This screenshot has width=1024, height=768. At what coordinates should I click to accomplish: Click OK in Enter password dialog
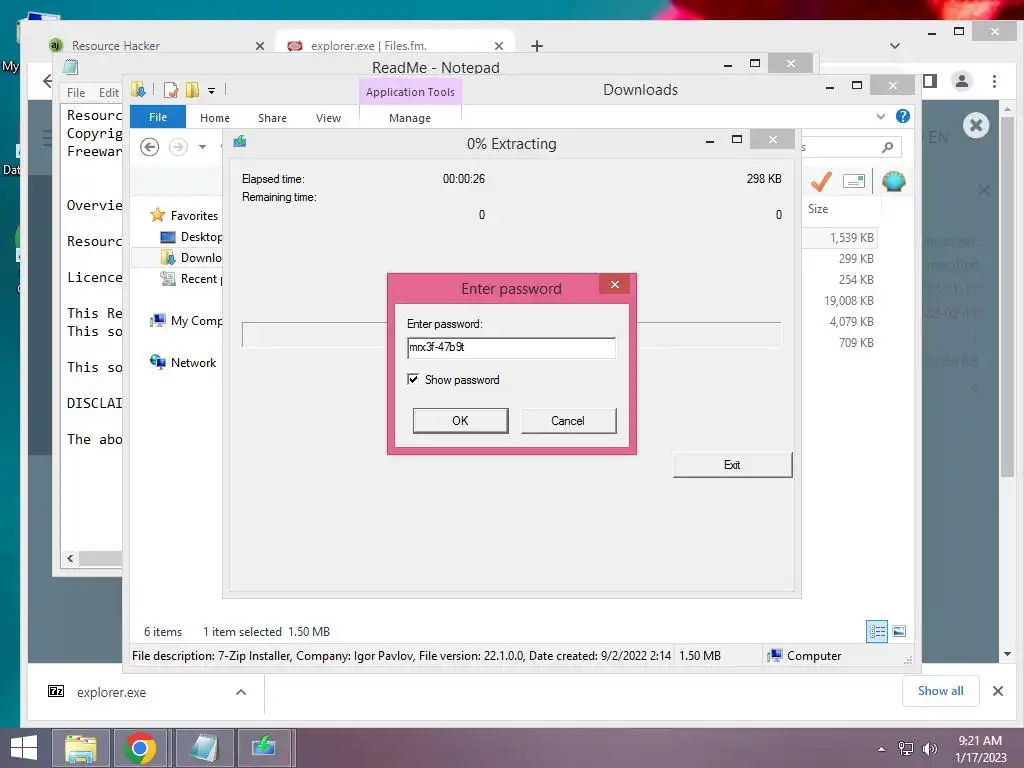pos(460,421)
